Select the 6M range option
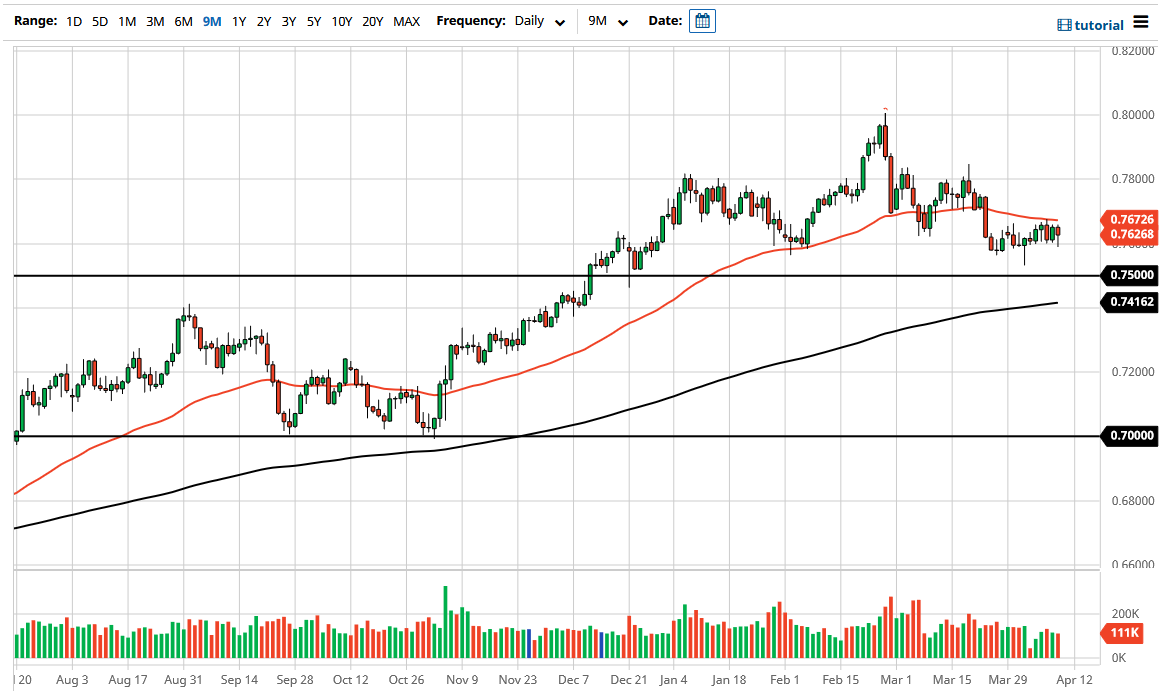1168x698 pixels. [x=182, y=20]
